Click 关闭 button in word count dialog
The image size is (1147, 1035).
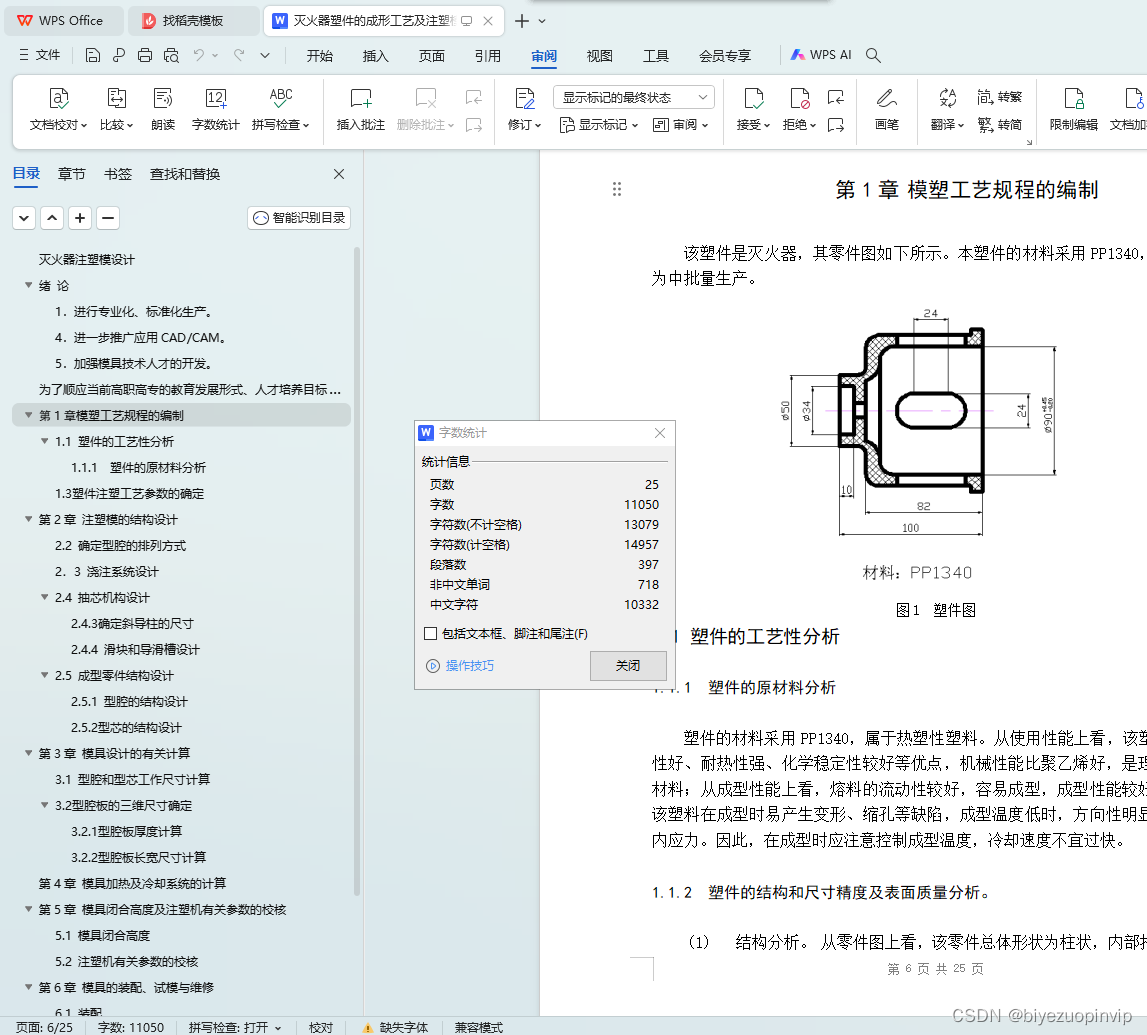tap(628, 666)
